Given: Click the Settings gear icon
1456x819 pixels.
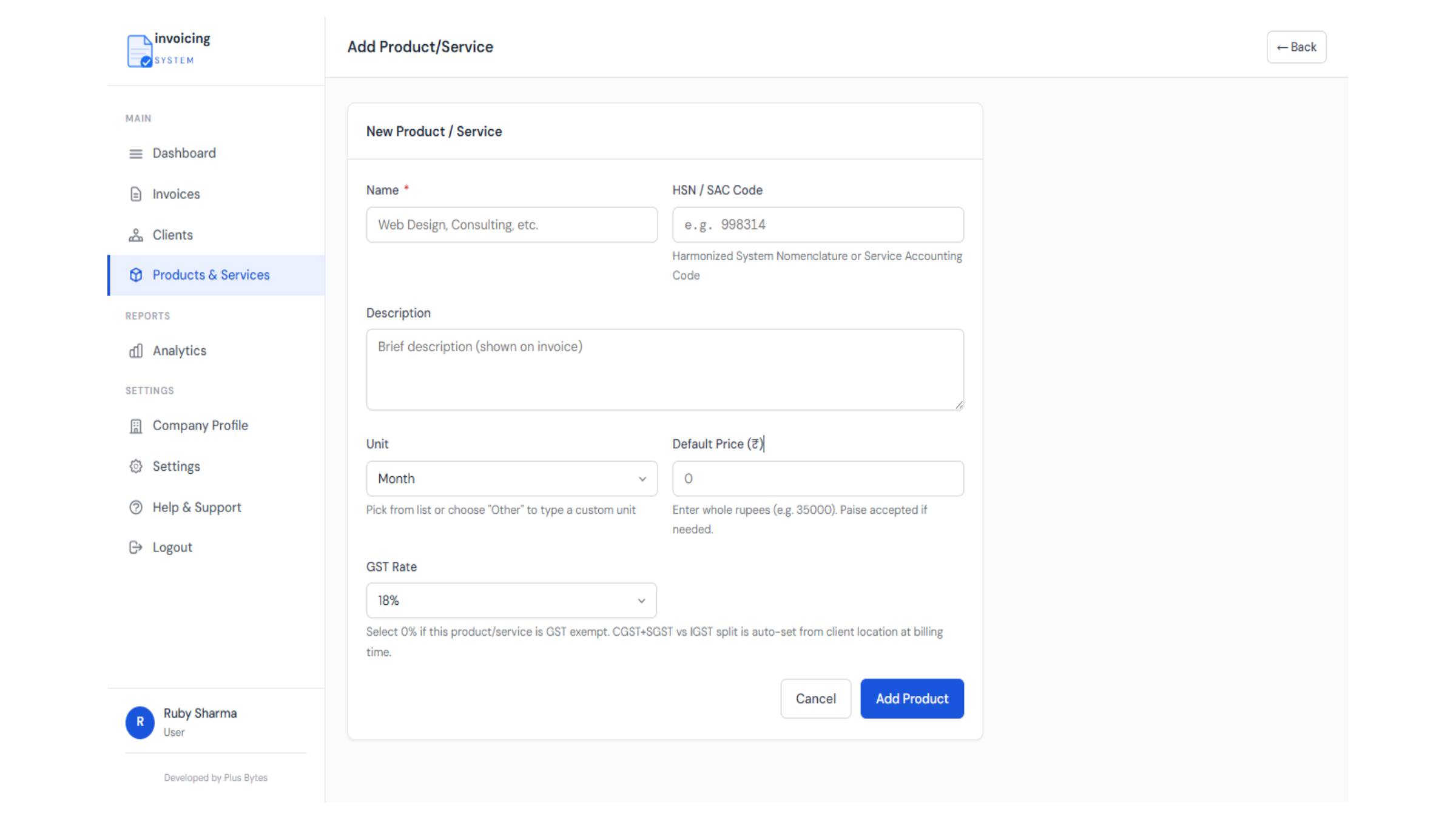Looking at the screenshot, I should [x=136, y=466].
